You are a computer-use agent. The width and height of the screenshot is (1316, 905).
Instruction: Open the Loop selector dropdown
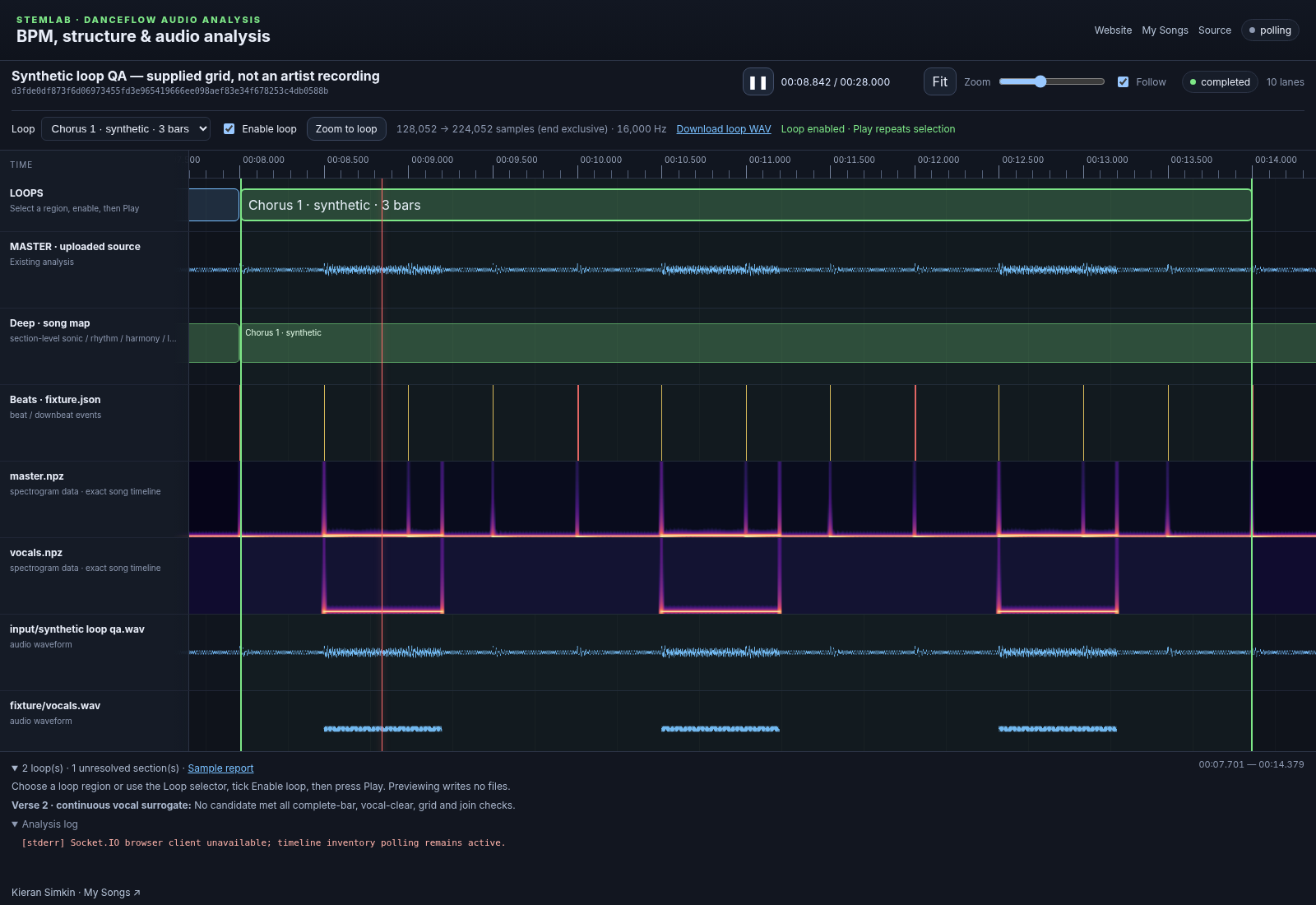click(x=126, y=129)
